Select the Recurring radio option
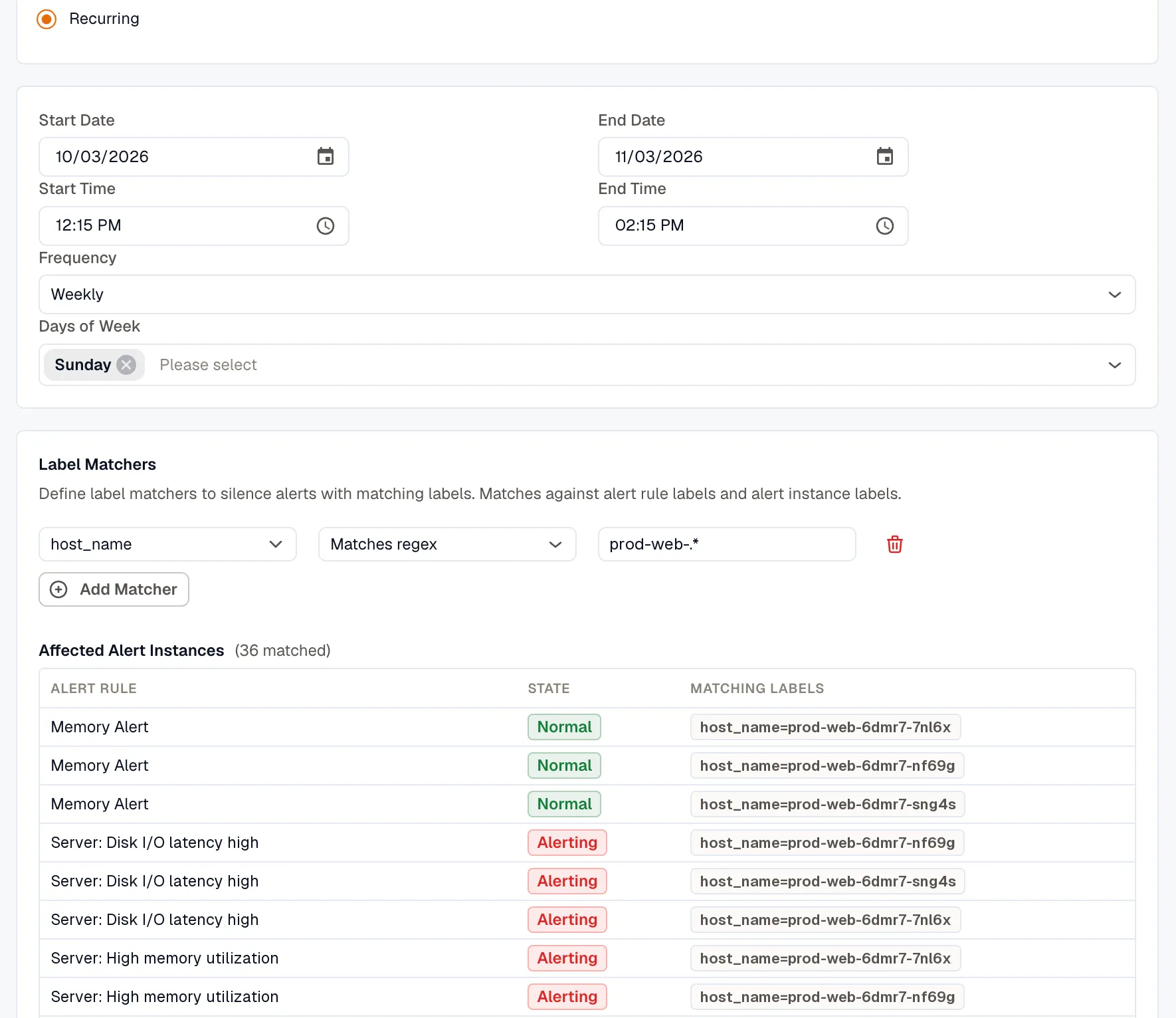 click(x=47, y=19)
